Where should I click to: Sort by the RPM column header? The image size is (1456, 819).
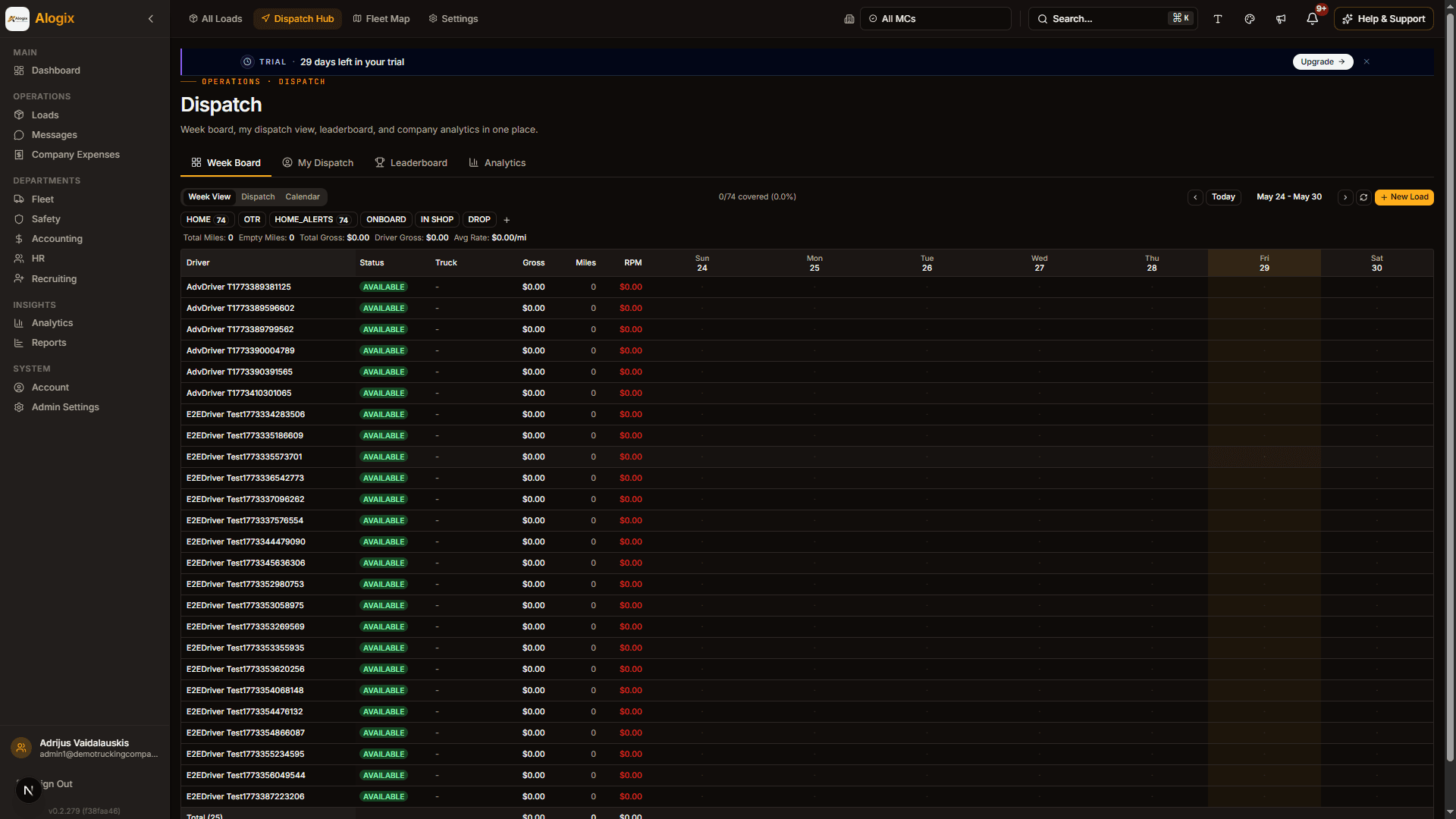(632, 263)
